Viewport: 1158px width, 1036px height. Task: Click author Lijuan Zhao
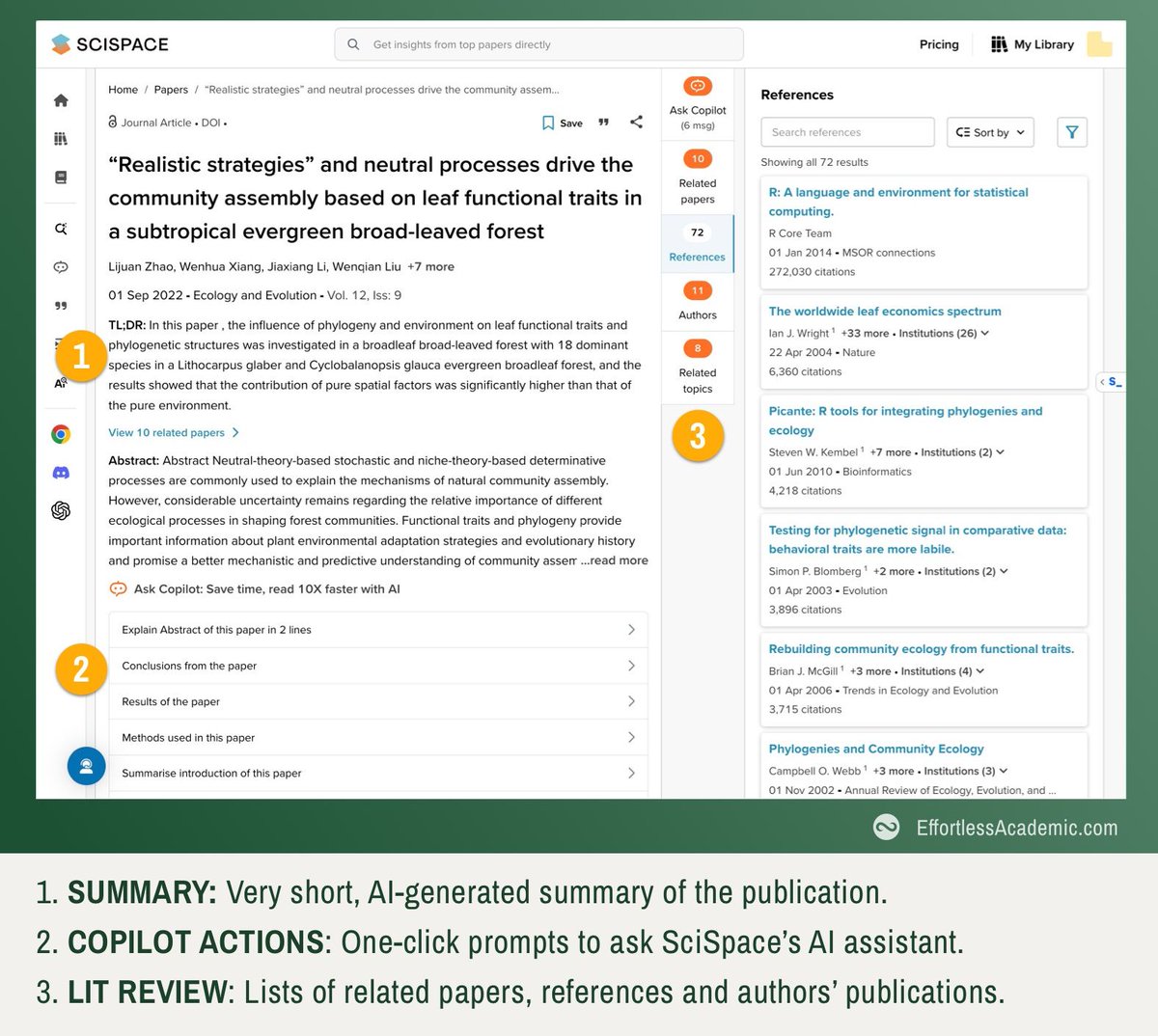[x=141, y=266]
